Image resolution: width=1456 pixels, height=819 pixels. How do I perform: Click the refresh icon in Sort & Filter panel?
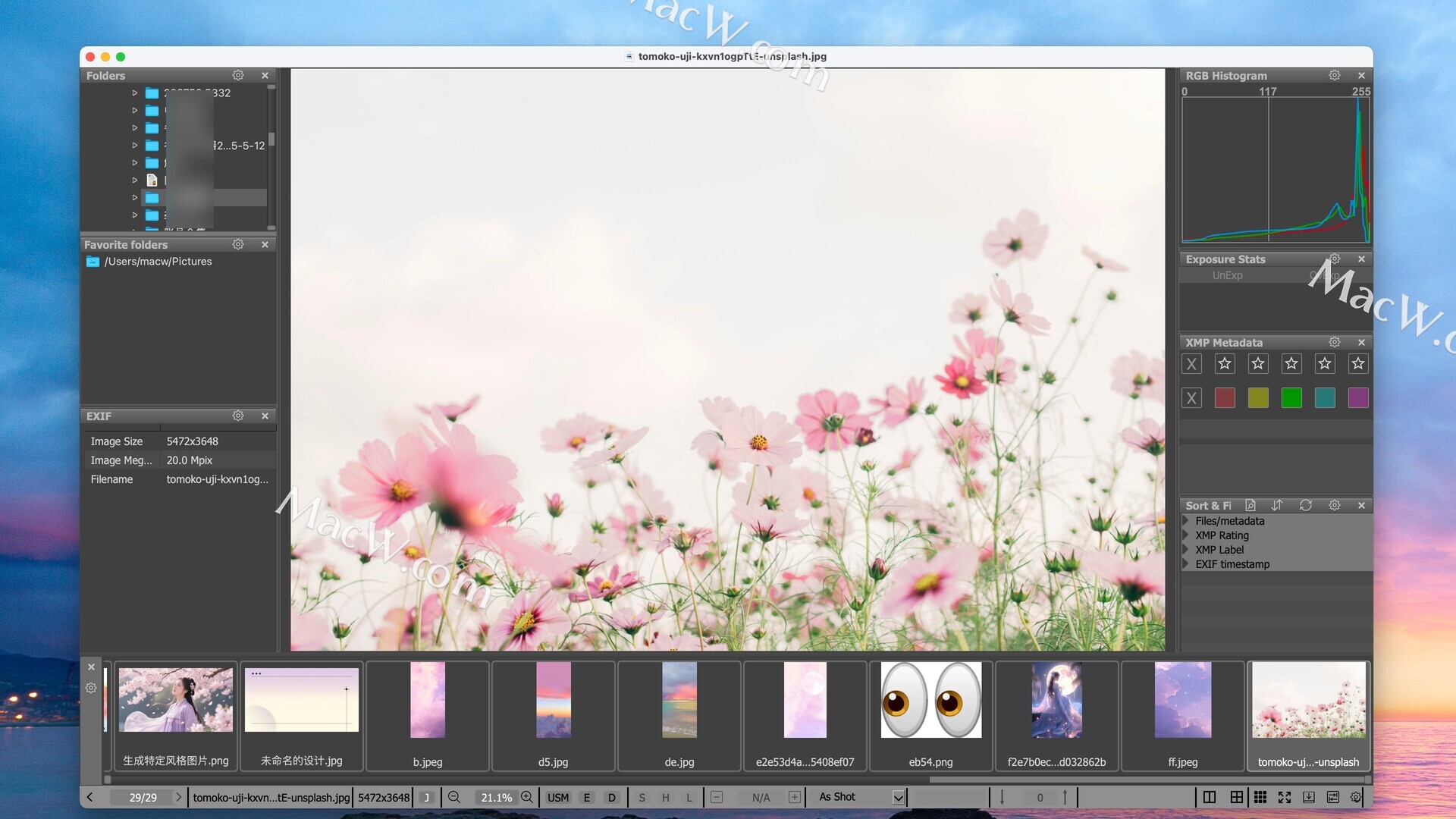tap(1305, 505)
